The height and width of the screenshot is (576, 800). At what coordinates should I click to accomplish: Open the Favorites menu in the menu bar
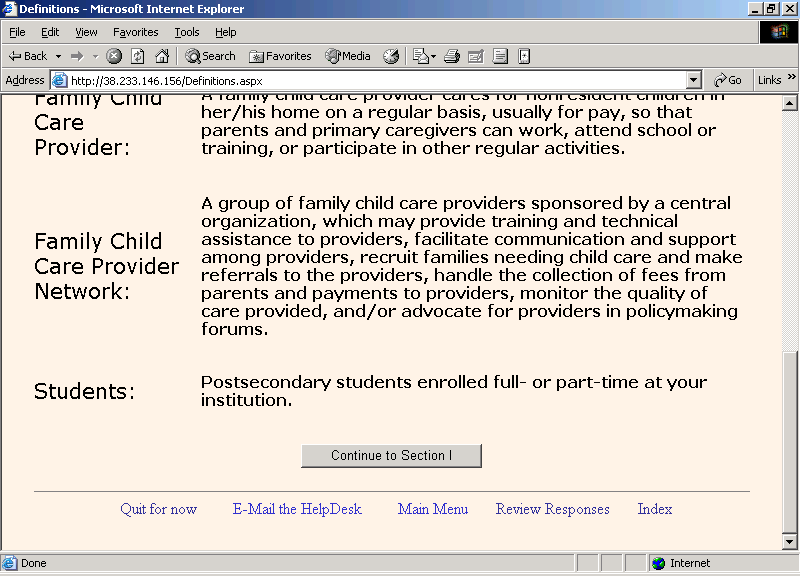(x=135, y=32)
